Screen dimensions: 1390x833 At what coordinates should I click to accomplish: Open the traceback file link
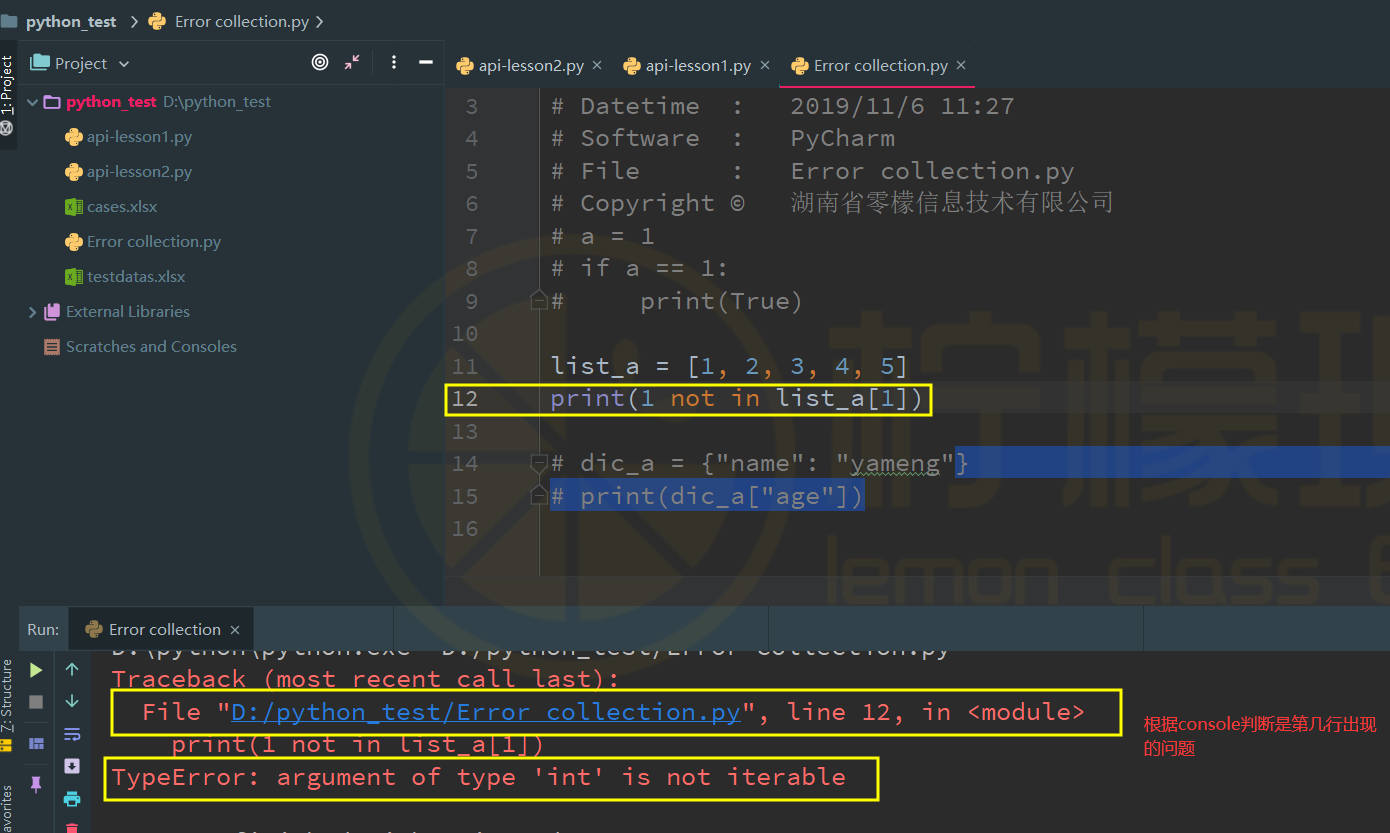click(486, 712)
